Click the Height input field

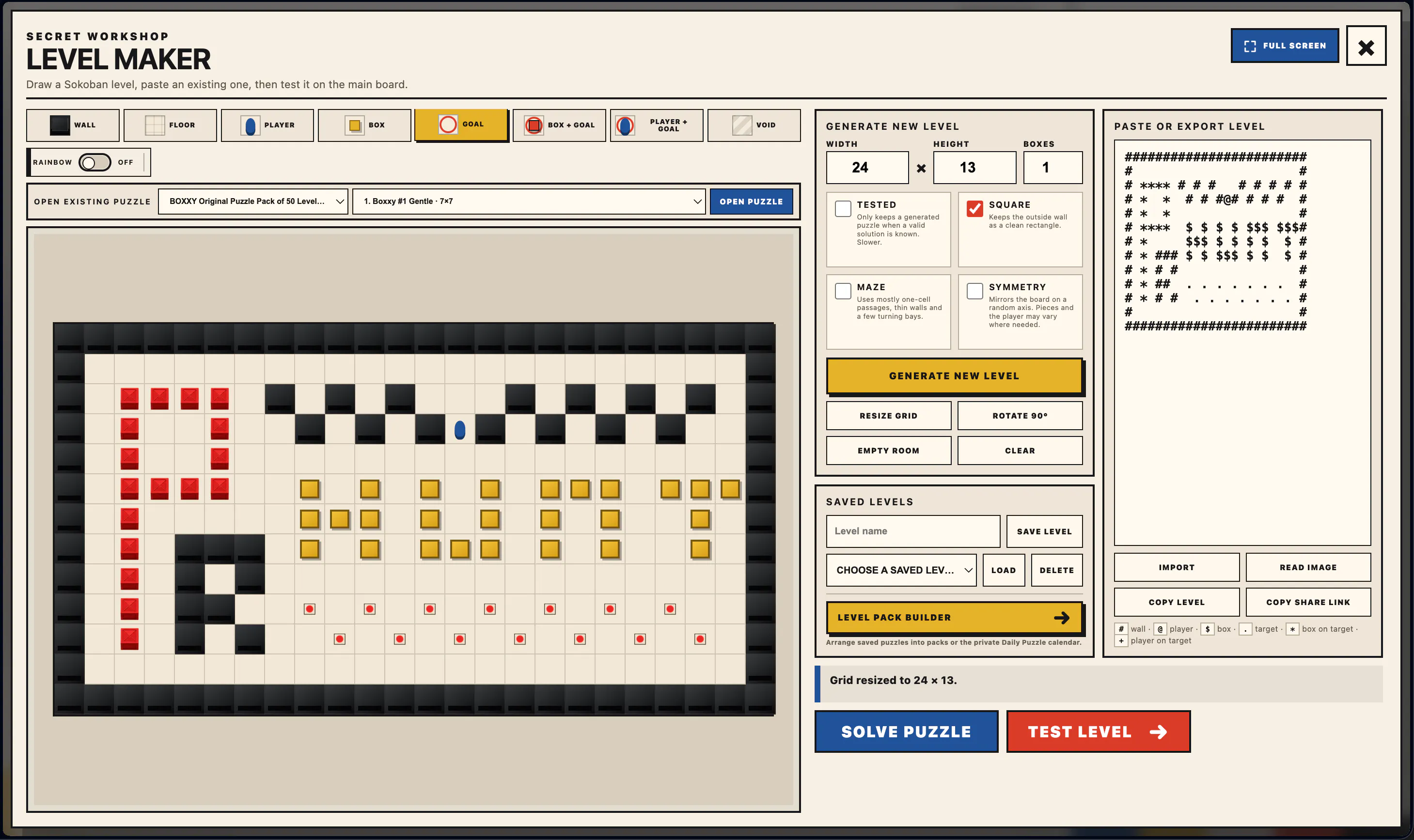pos(974,168)
